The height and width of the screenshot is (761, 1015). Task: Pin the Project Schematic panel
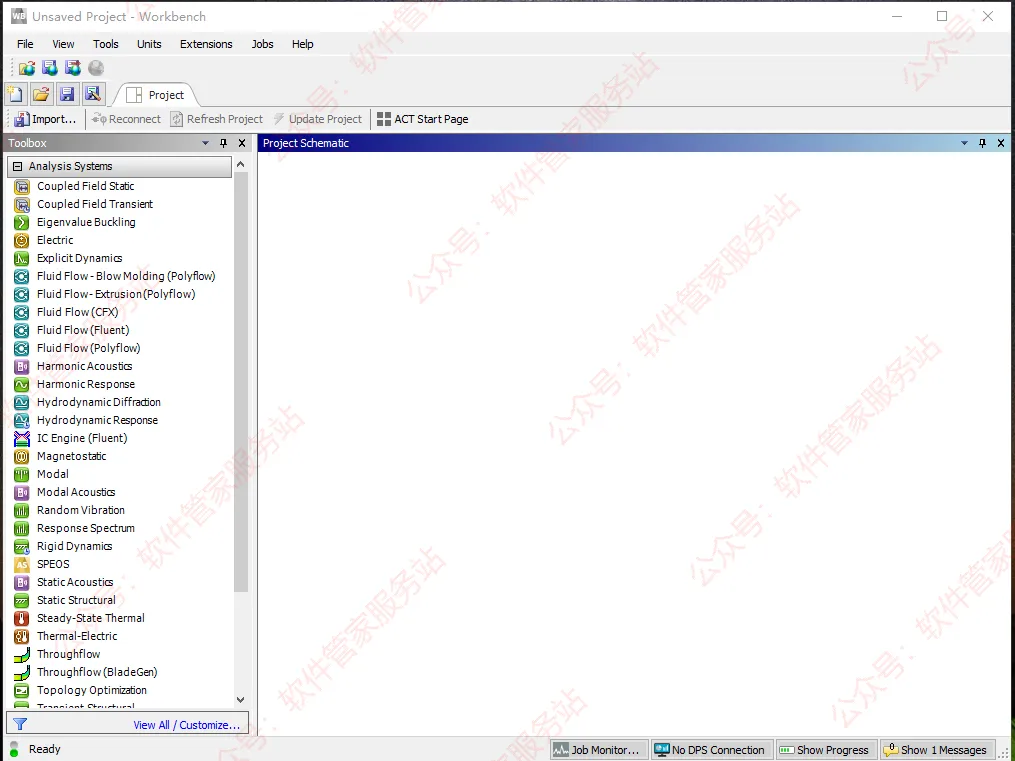click(x=983, y=143)
